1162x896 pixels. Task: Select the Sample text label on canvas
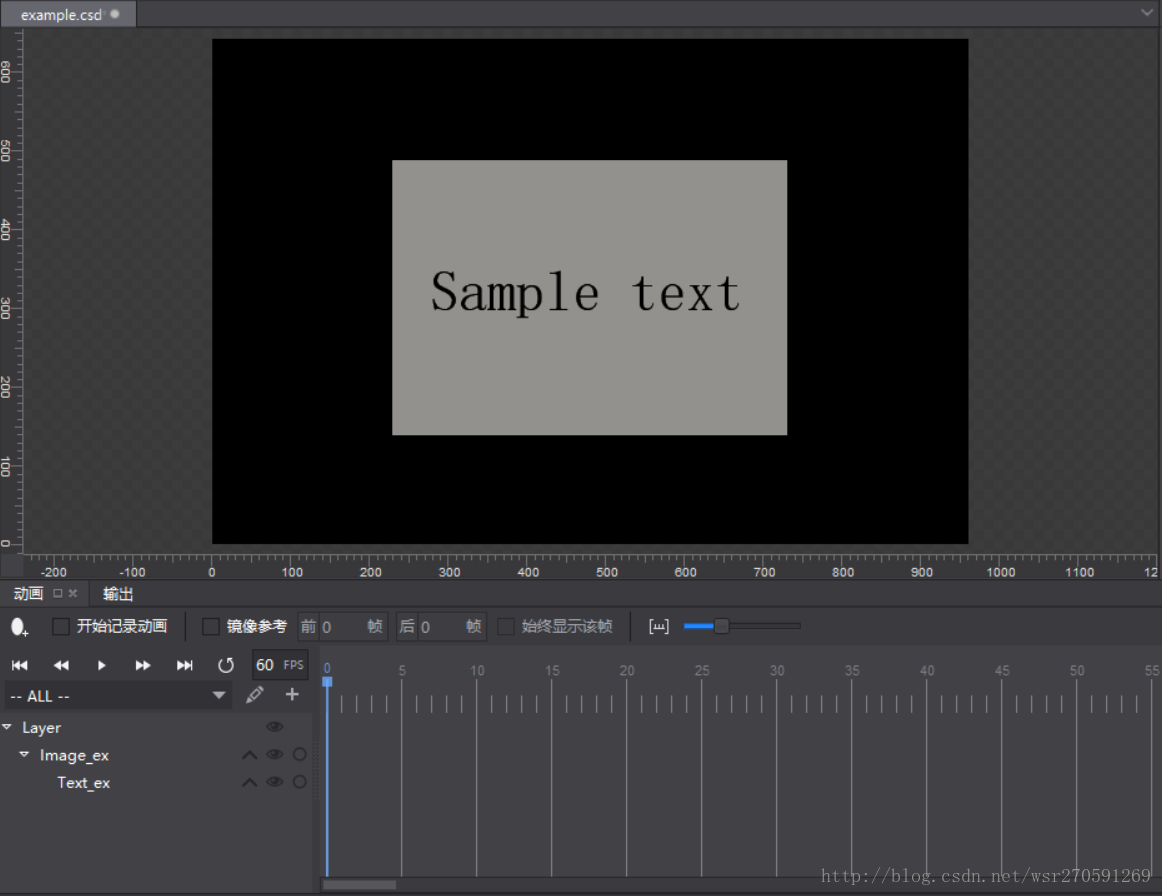tap(585, 293)
